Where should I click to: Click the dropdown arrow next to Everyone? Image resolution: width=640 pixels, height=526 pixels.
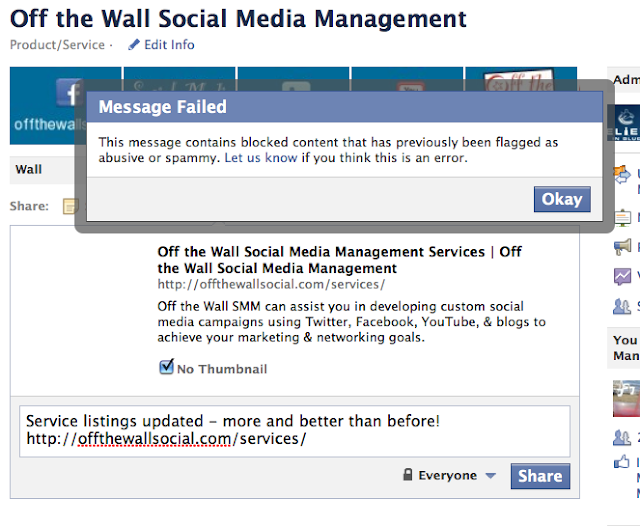[490, 476]
